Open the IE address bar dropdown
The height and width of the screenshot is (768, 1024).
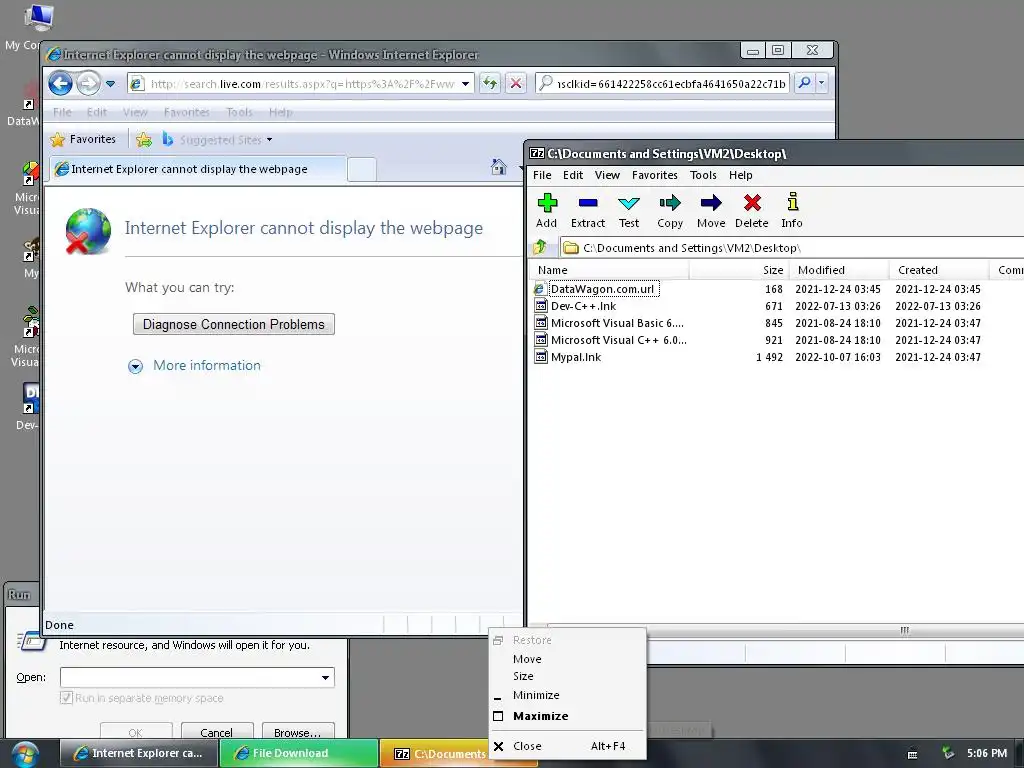click(x=465, y=84)
